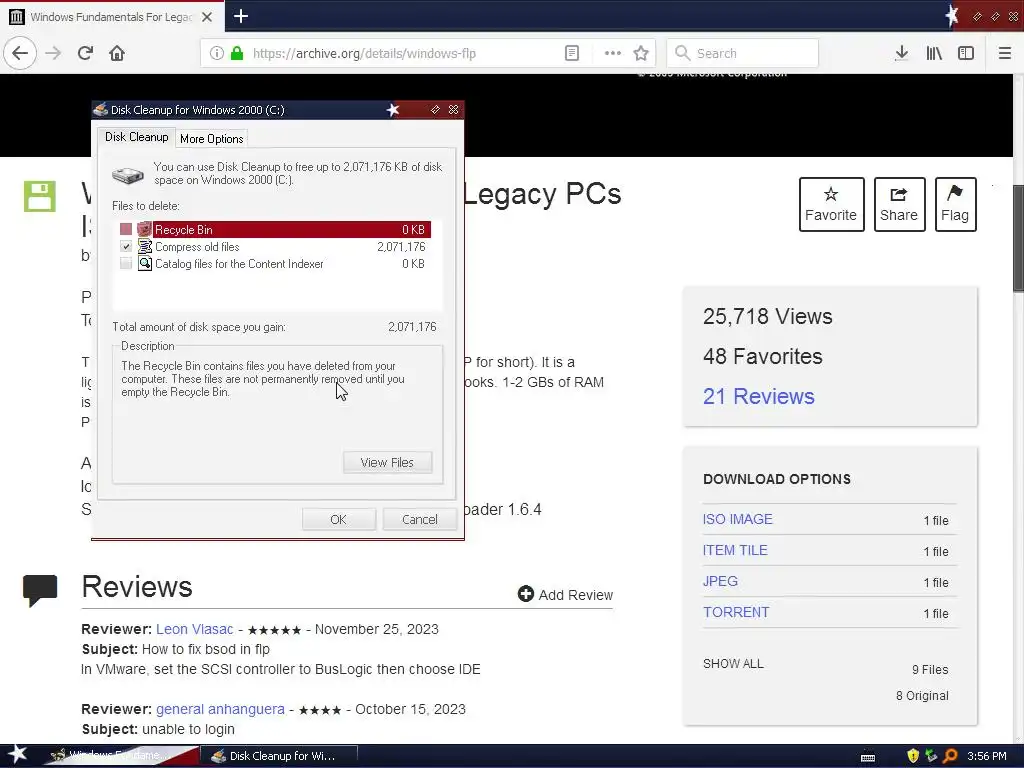Click the yellow shield tray icon
The width and height of the screenshot is (1024, 768).
tap(913, 756)
